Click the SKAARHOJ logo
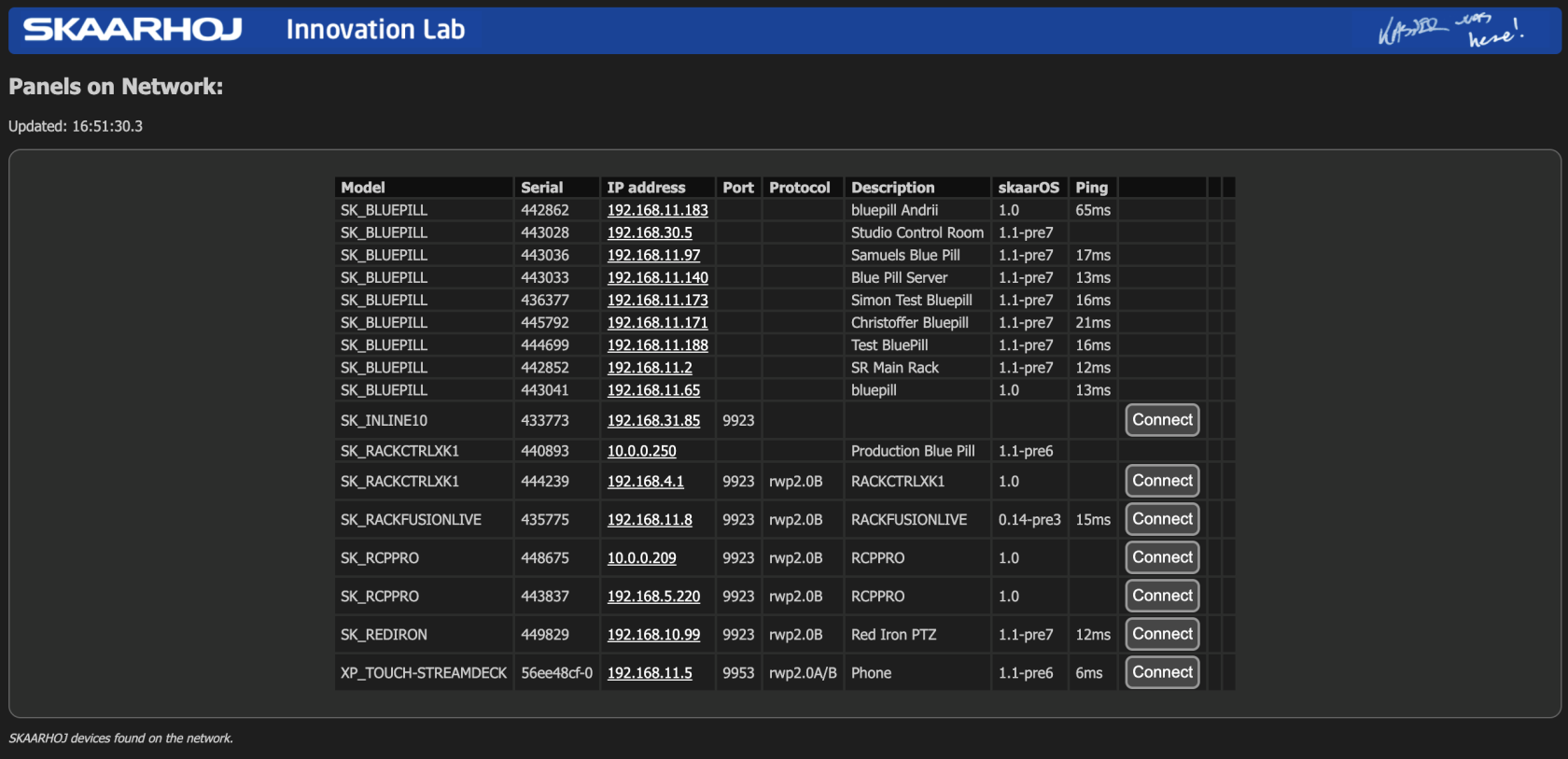The image size is (1568, 759). tap(133, 30)
